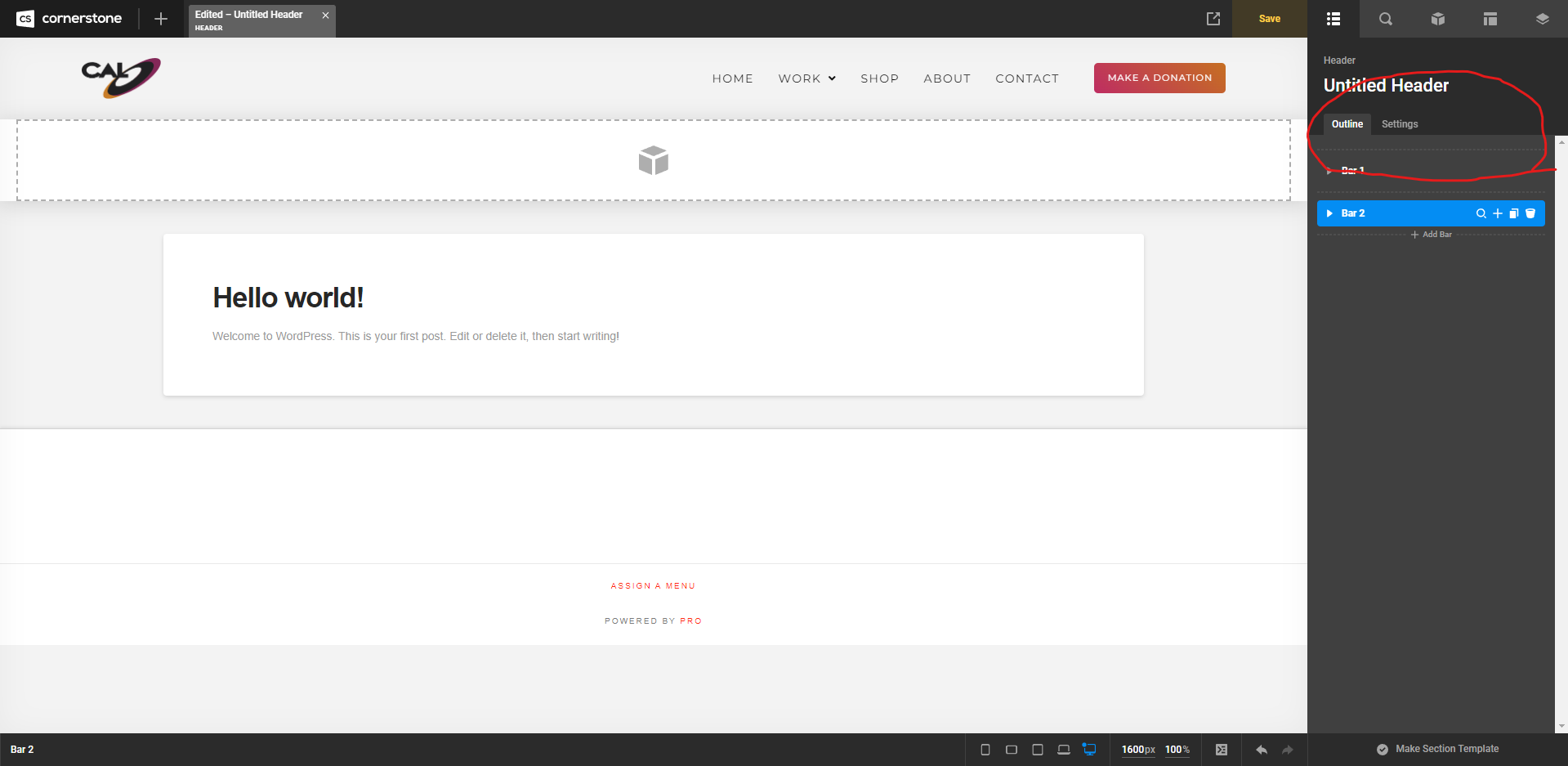Image resolution: width=1568 pixels, height=766 pixels.
Task: Open the WORK menu dropdown
Action: [806, 78]
